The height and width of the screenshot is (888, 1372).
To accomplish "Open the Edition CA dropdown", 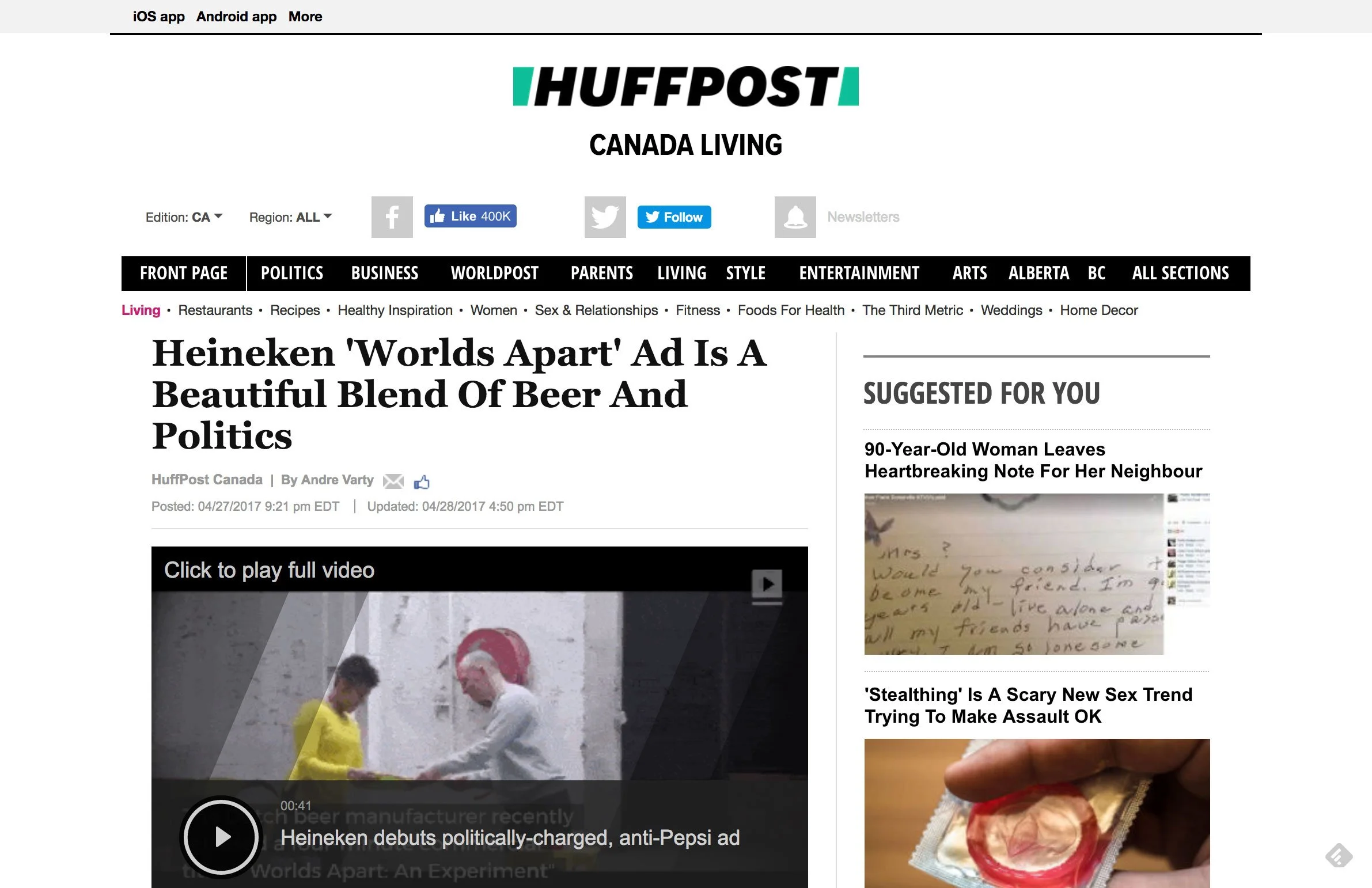I will click(x=184, y=217).
